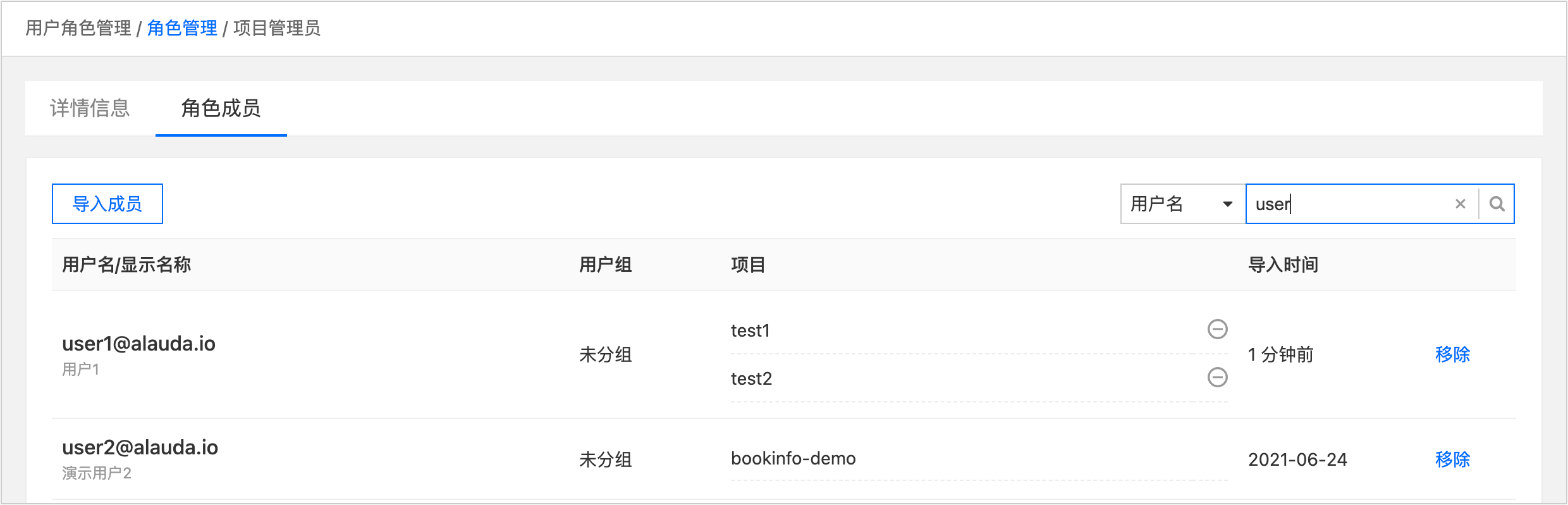Open the 用户名 search type dropdown

click(1182, 204)
